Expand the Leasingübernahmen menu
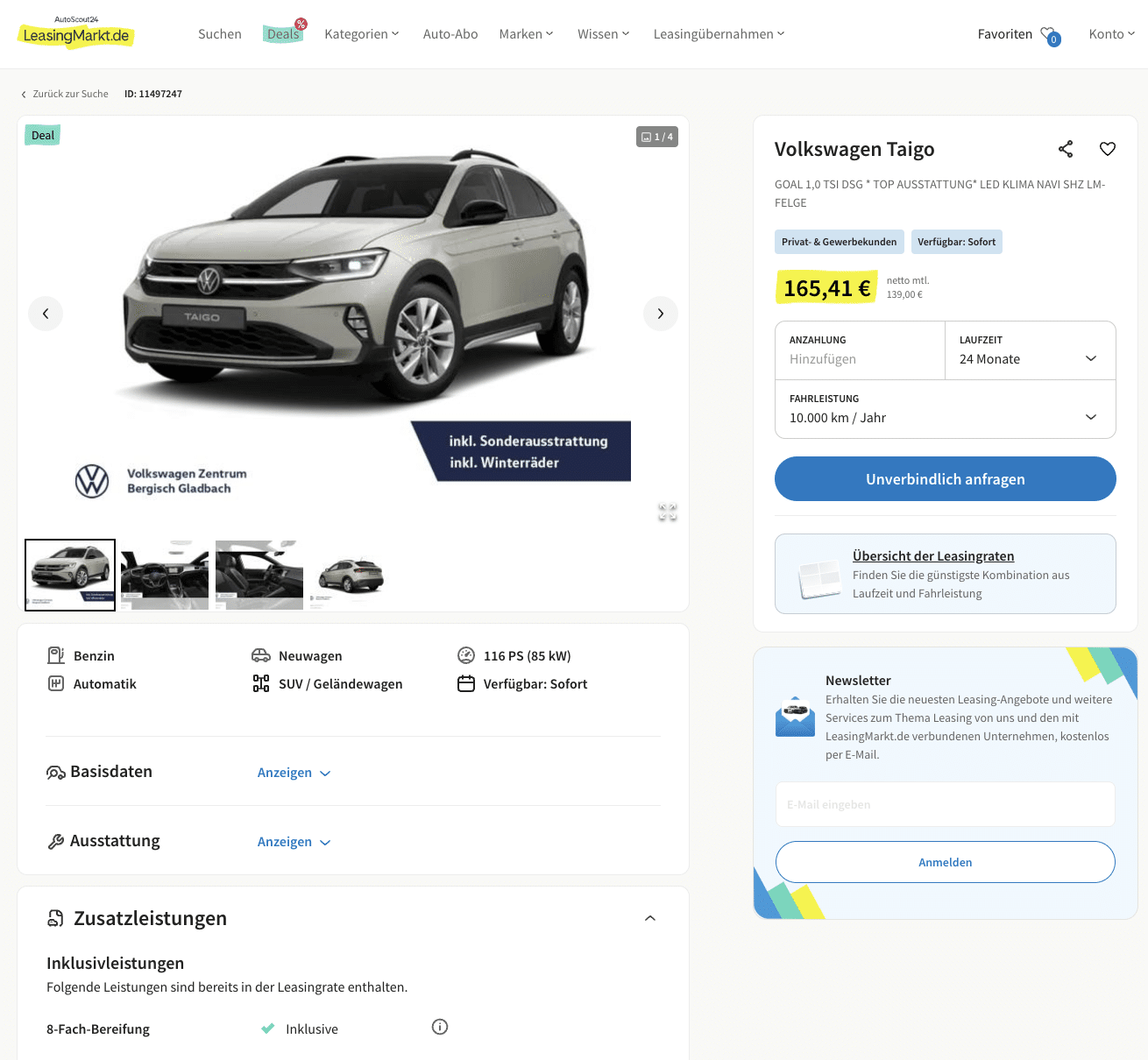This screenshot has width=1148, height=1060. [719, 34]
